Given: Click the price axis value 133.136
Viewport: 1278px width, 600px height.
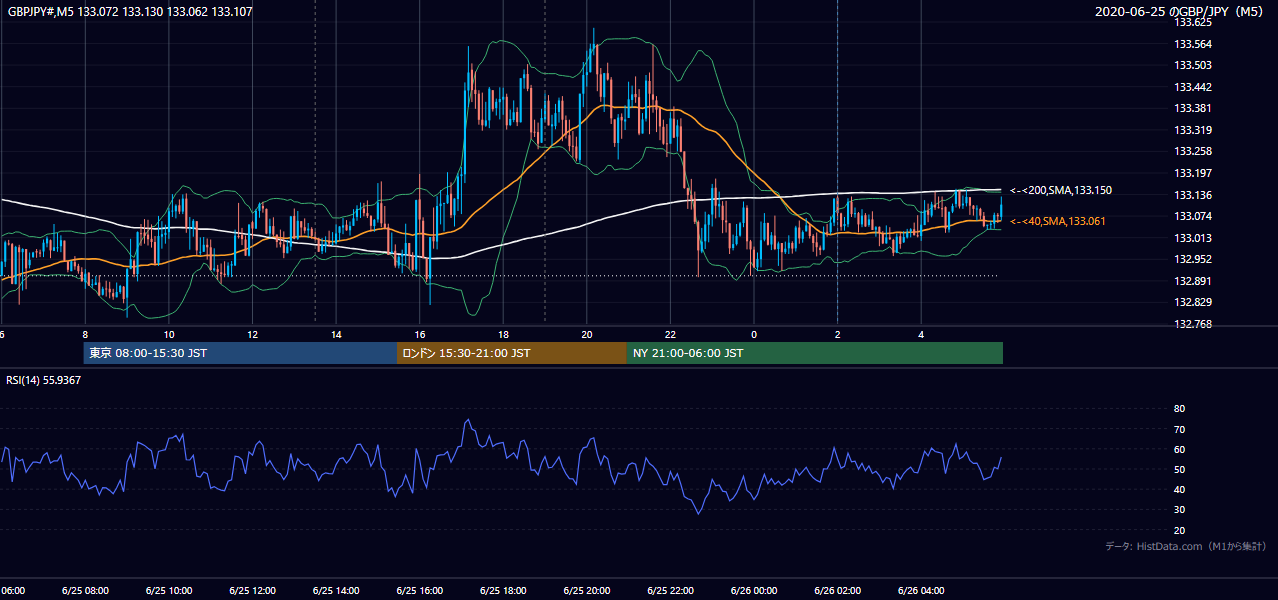Looking at the screenshot, I should 1193,195.
